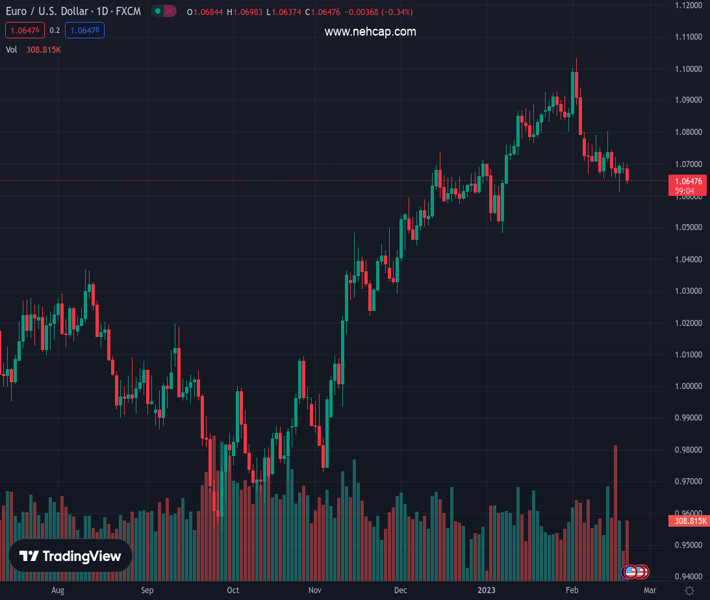
Task: Click the blue buy price 1.06478 button
Action: [x=86, y=30]
